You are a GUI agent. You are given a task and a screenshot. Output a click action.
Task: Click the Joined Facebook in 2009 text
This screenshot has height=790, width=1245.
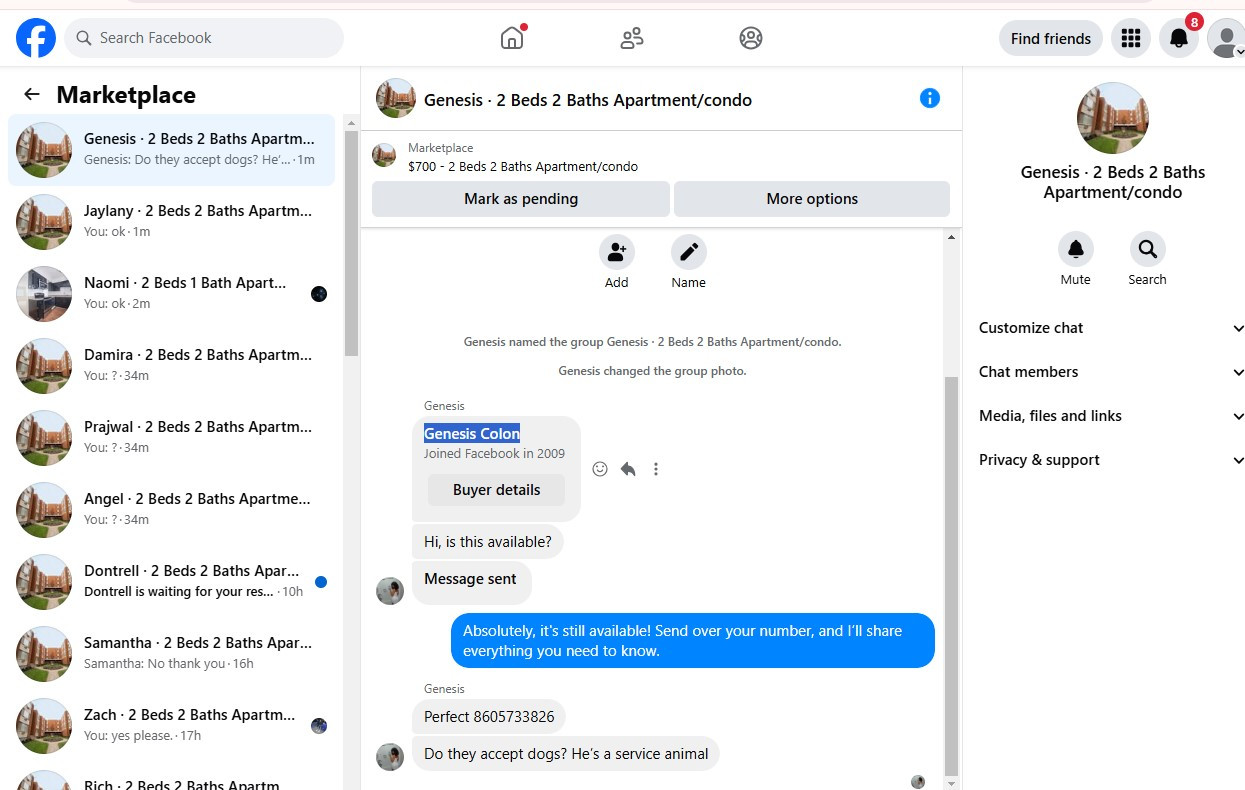pos(494,454)
